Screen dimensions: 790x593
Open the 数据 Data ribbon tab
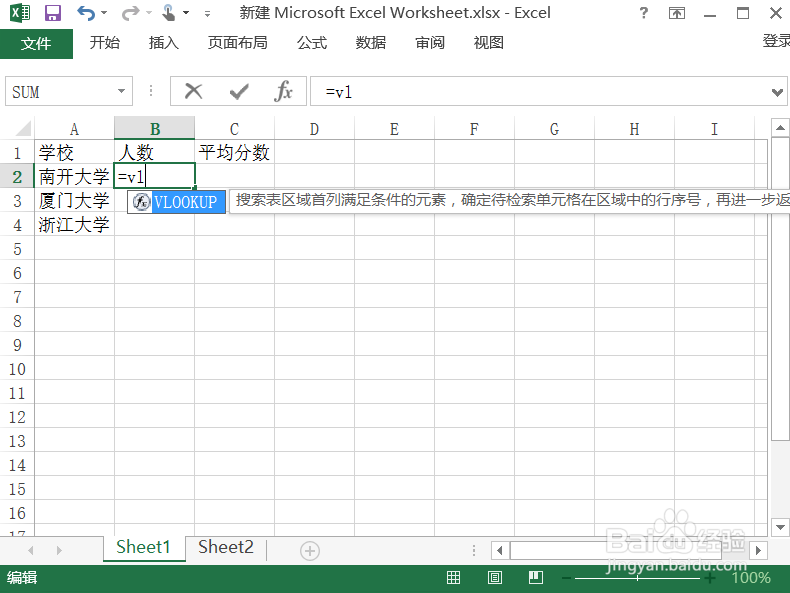371,43
